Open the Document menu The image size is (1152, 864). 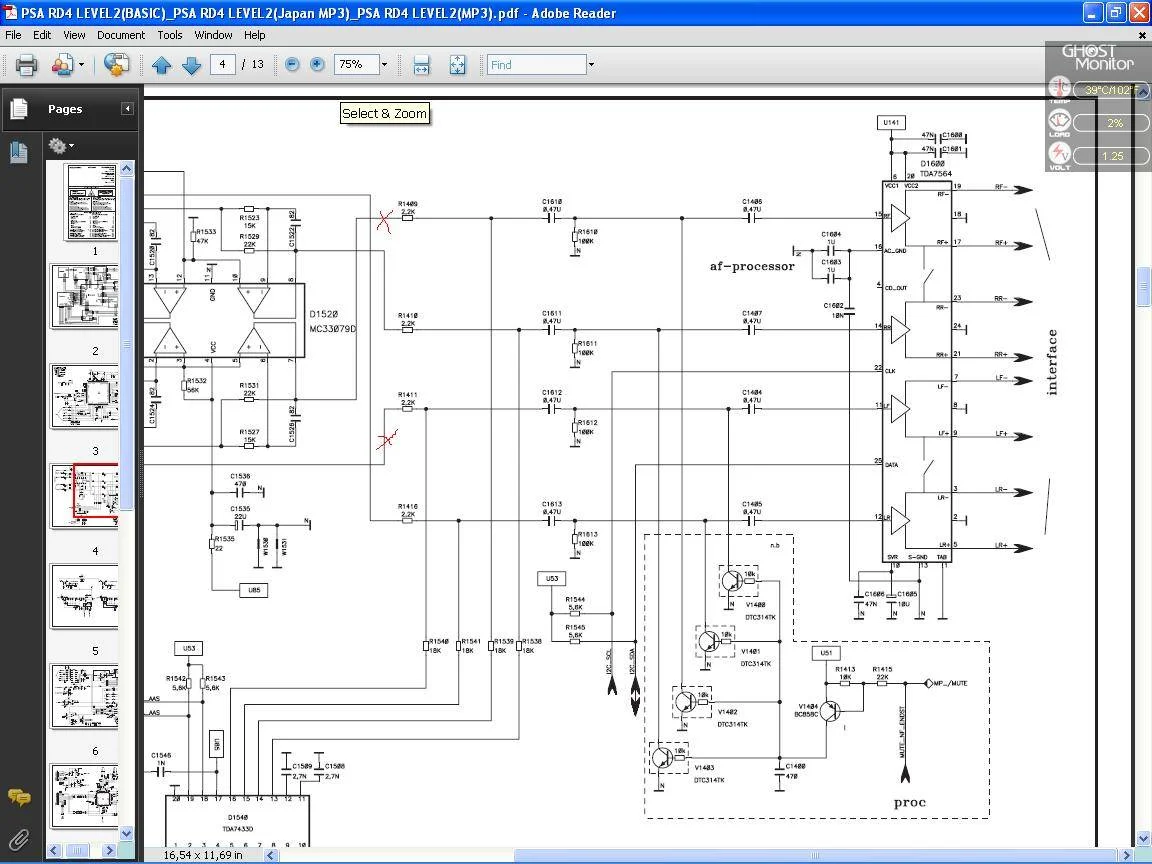click(121, 35)
